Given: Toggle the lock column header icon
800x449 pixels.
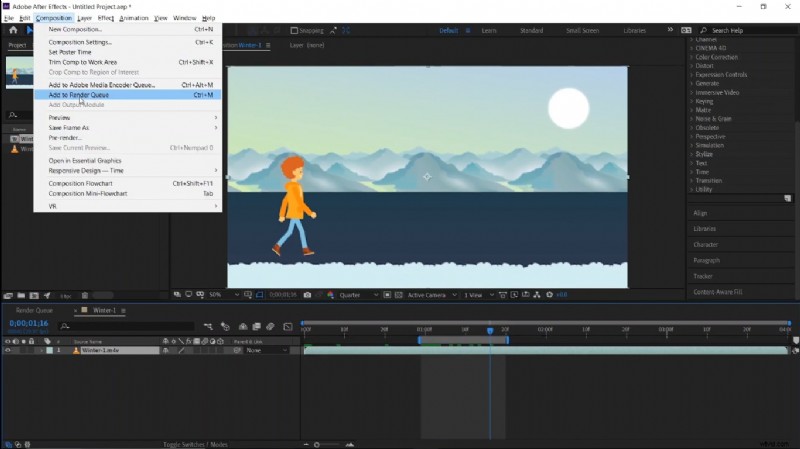Looking at the screenshot, I should tap(32, 341).
